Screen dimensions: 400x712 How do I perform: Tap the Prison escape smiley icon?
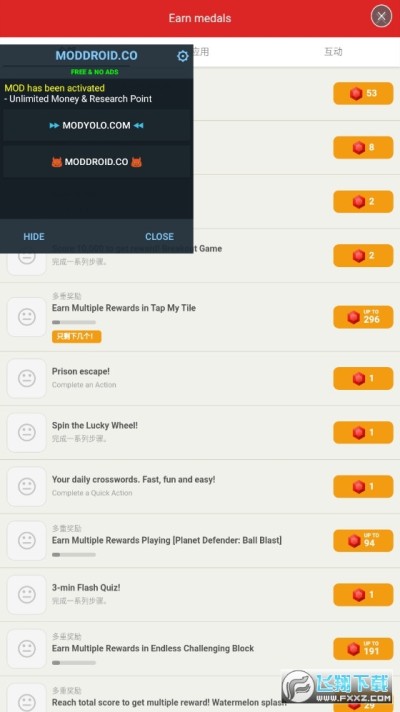click(x=27, y=378)
